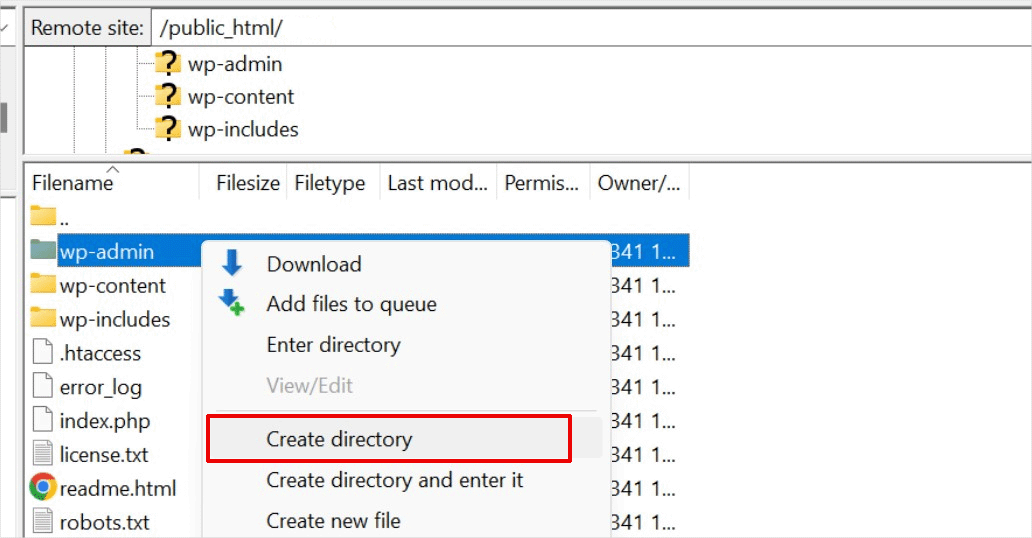Click the Remote site path input field
The height and width of the screenshot is (538, 1032).
pos(590,28)
